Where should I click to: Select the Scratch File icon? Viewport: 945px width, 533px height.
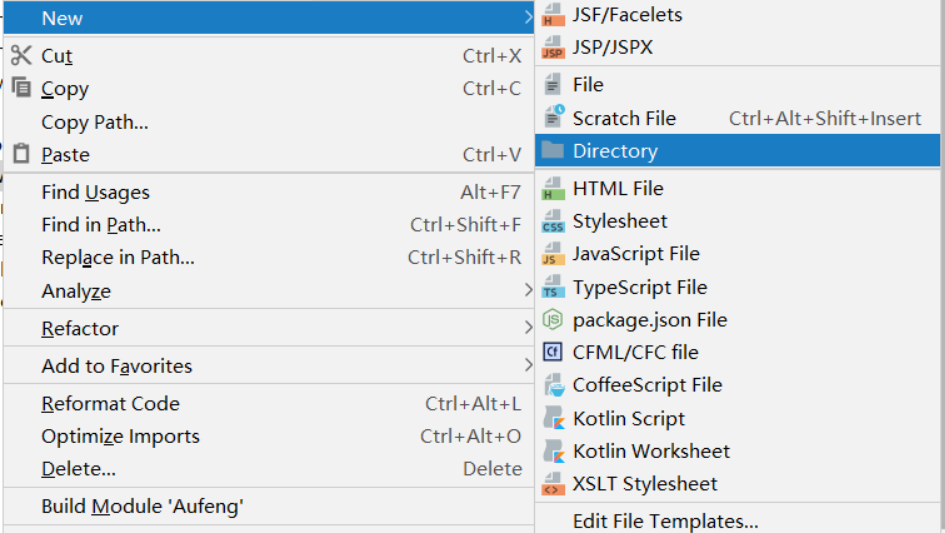click(x=553, y=117)
